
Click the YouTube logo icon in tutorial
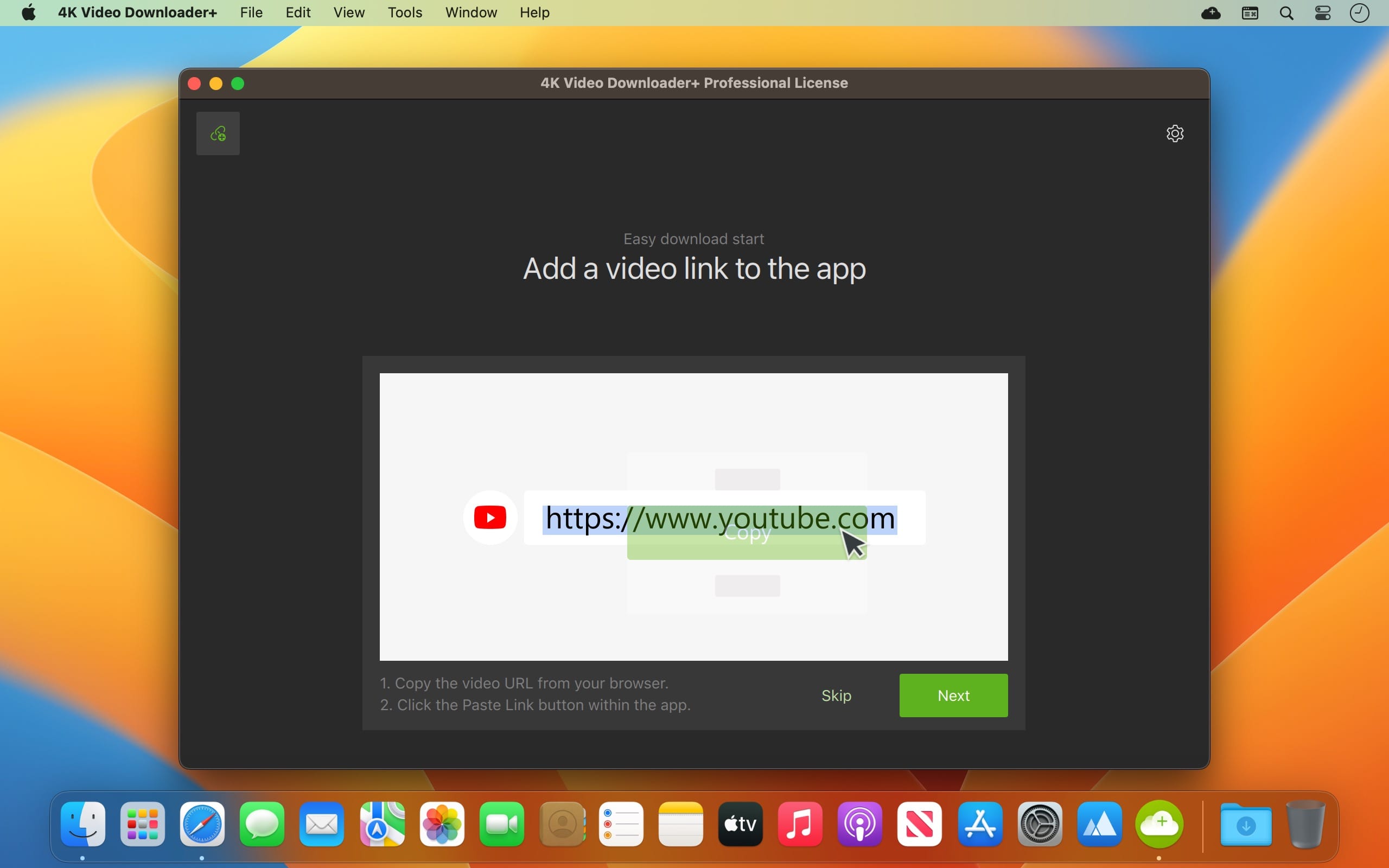489,516
